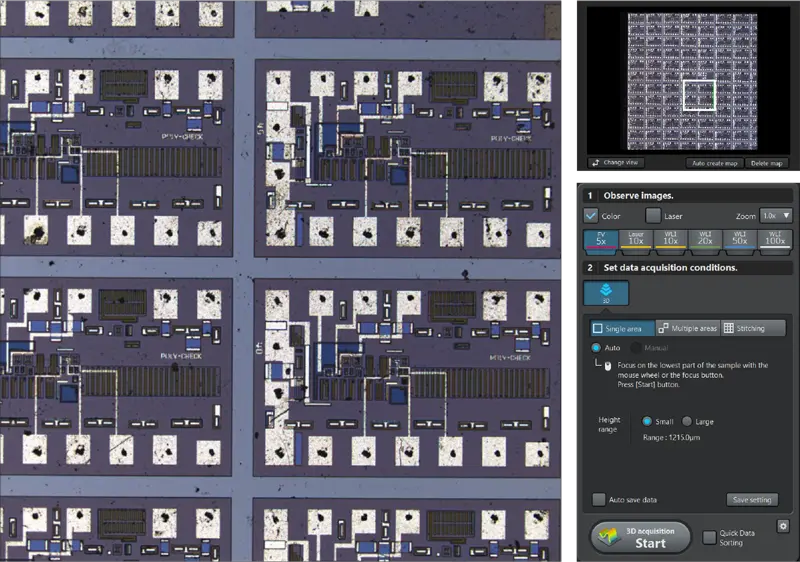Open the settings gear near Quick Data Sorting
Viewport: 800px width, 562px height.
point(783,526)
